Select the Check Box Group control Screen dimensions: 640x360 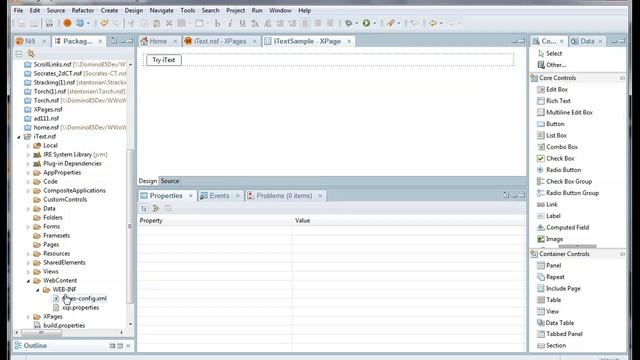click(564, 181)
